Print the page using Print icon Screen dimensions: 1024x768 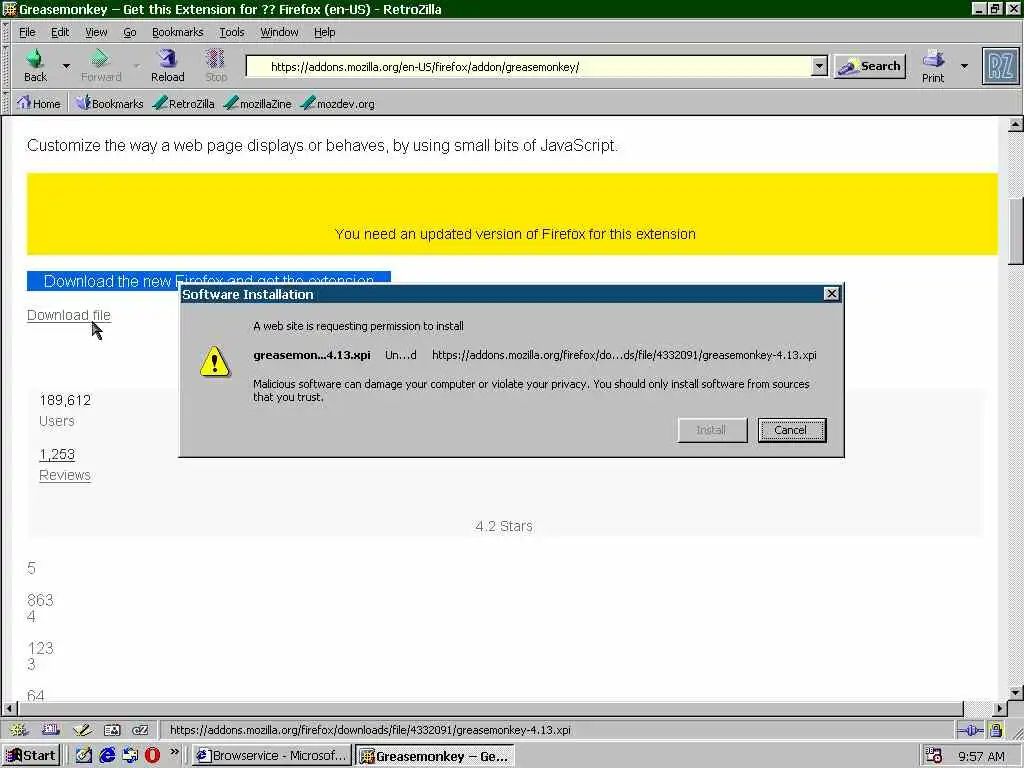[x=933, y=66]
